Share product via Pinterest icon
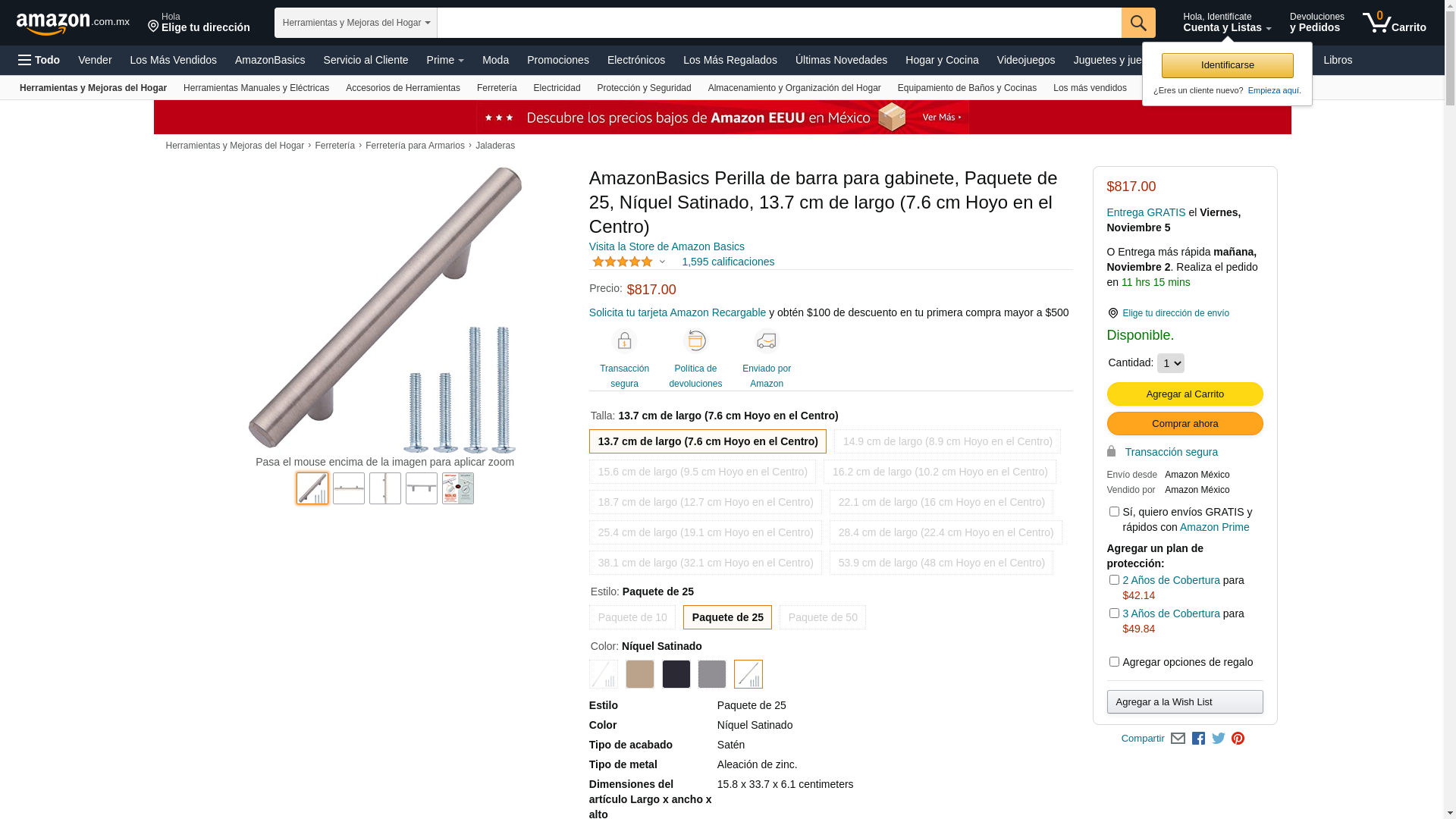This screenshot has width=1456, height=819. pyautogui.click(x=1238, y=739)
